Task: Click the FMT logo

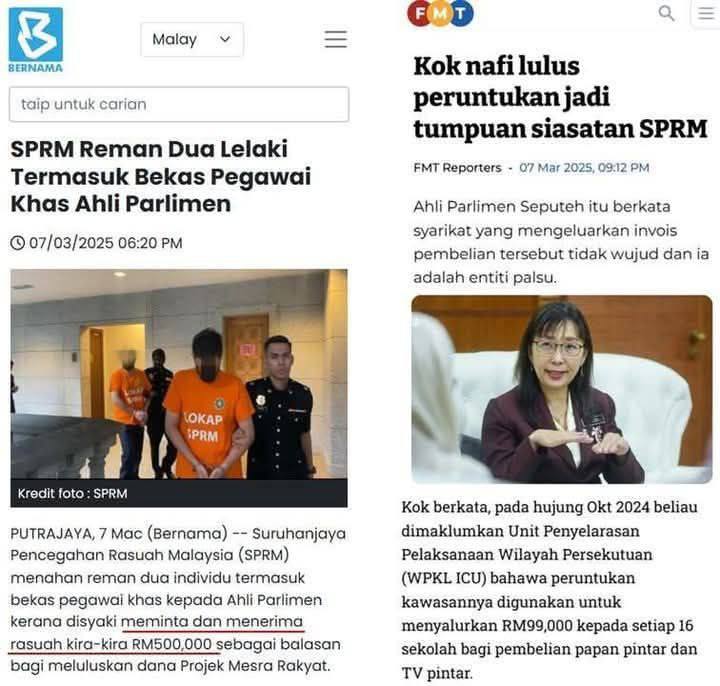Action: pyautogui.click(x=440, y=13)
